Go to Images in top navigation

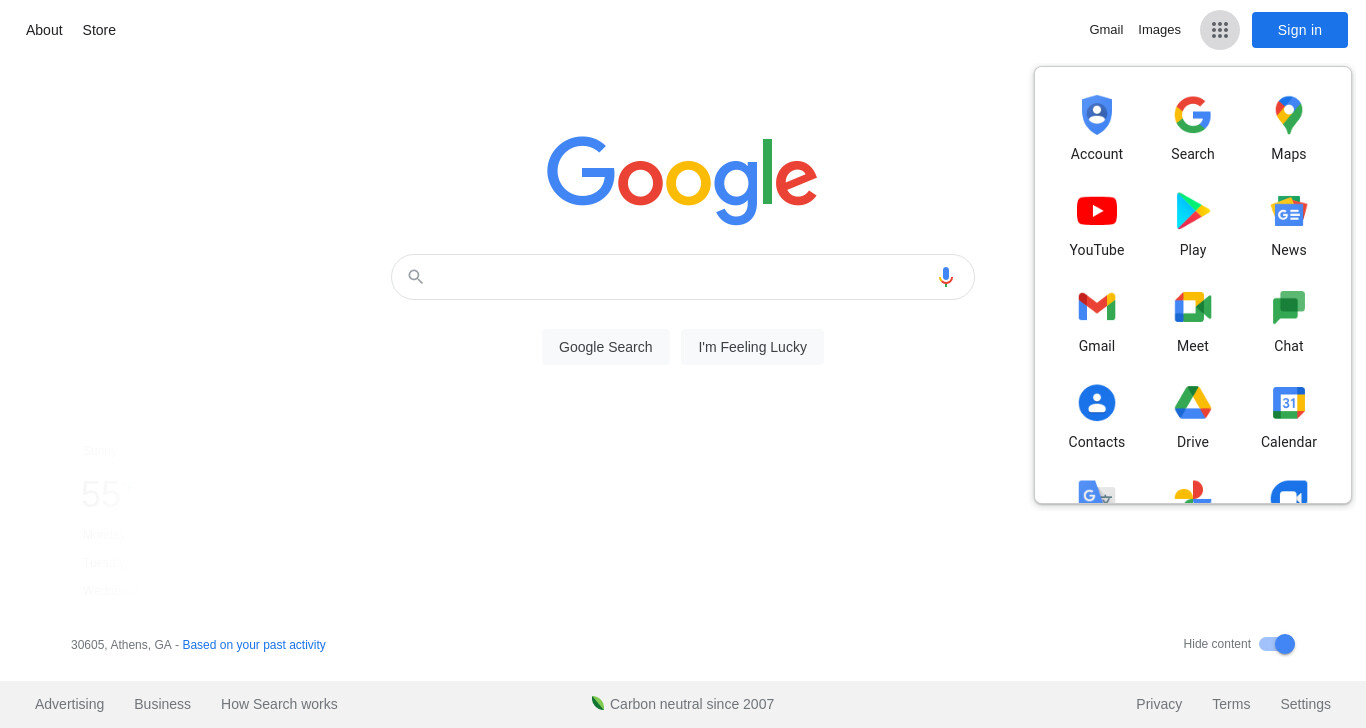(x=1159, y=30)
